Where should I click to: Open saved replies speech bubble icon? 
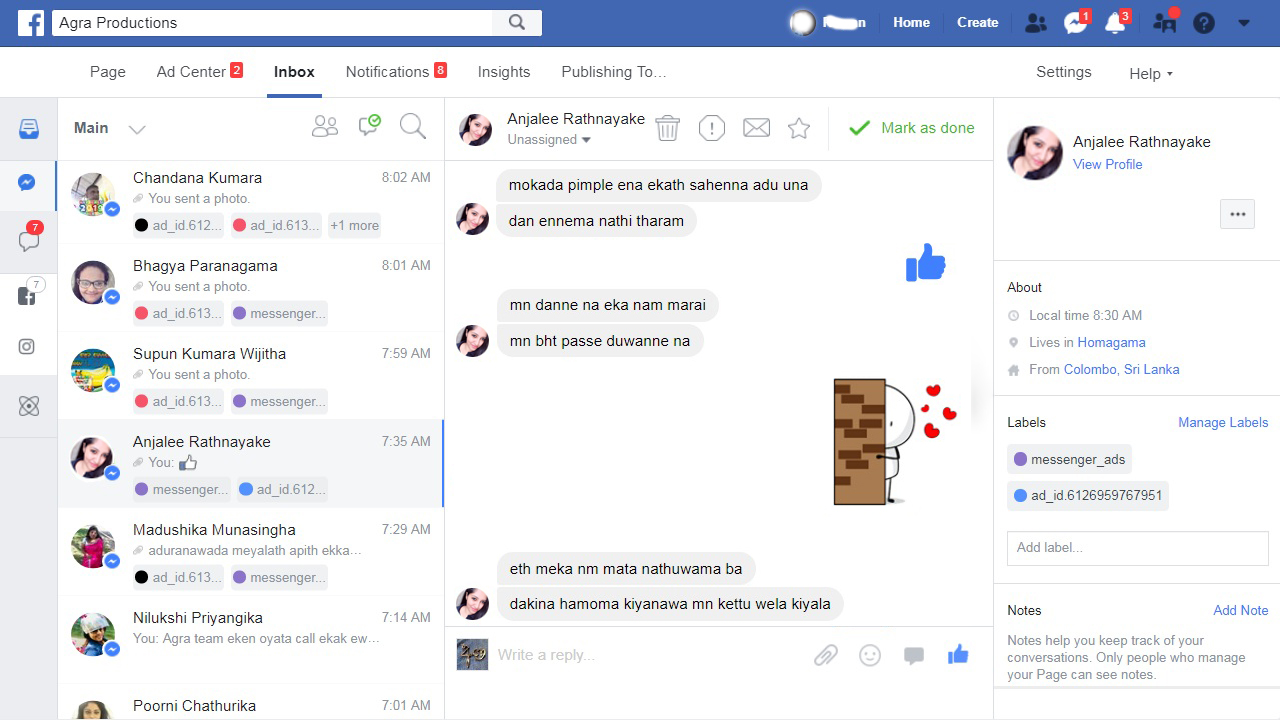(914, 656)
